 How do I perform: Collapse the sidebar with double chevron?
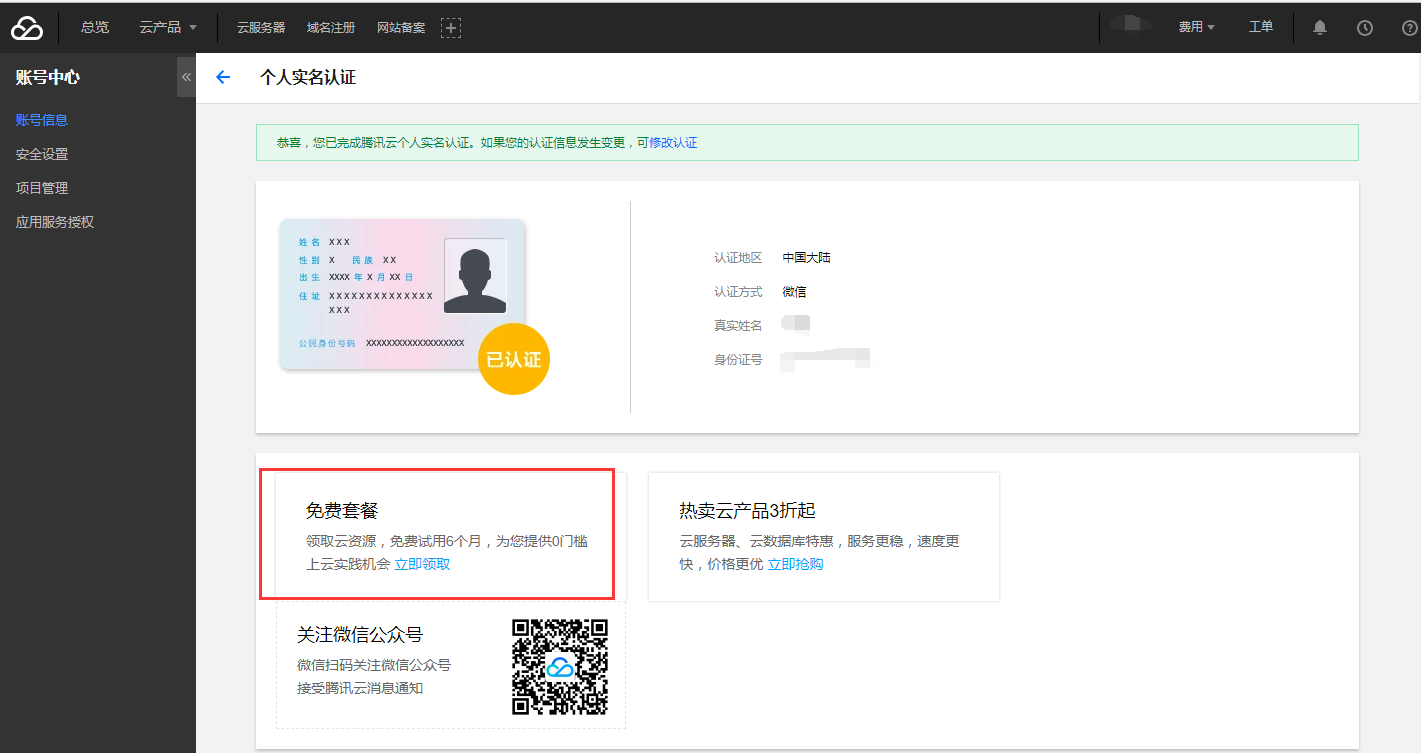[186, 77]
